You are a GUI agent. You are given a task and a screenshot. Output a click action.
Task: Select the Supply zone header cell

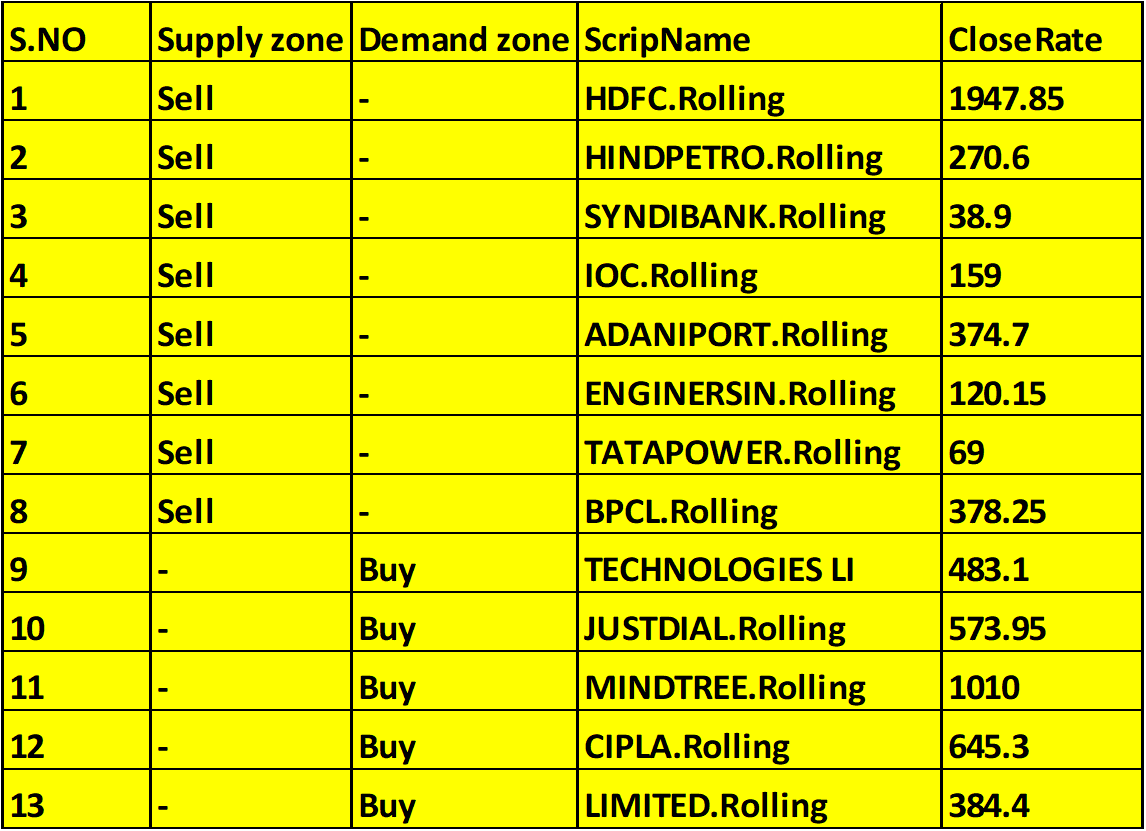[250, 40]
